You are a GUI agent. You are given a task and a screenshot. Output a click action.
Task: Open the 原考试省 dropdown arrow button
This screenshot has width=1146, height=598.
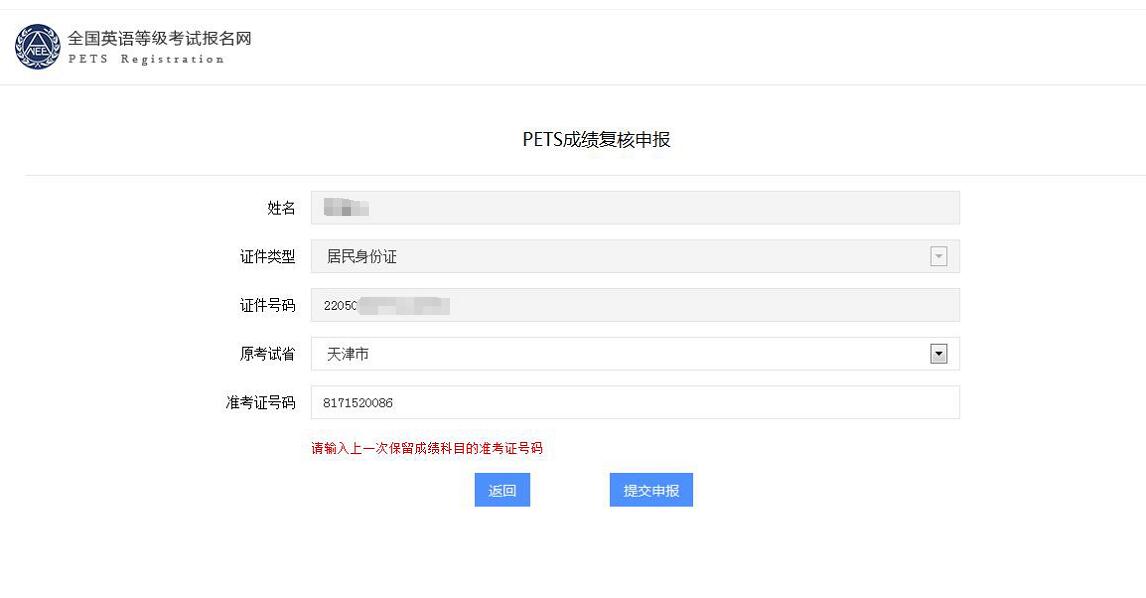pos(938,354)
